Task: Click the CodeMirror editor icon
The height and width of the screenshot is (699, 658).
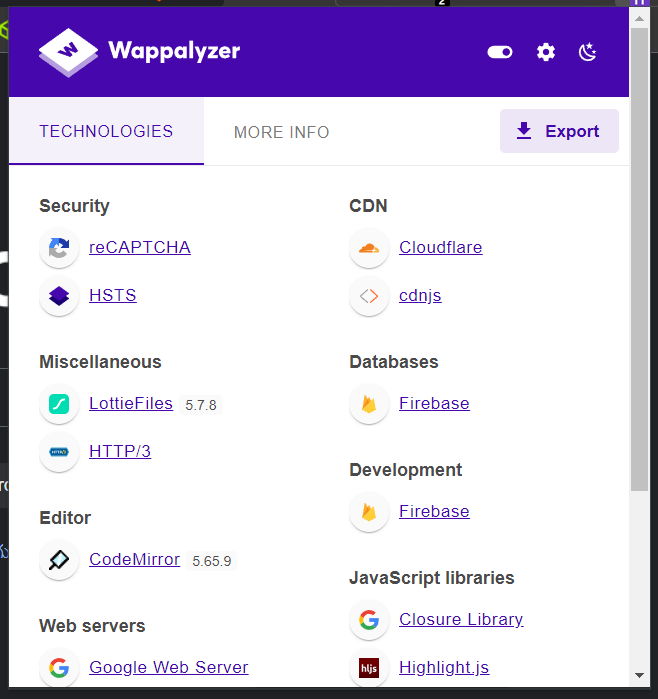Action: [x=59, y=560]
